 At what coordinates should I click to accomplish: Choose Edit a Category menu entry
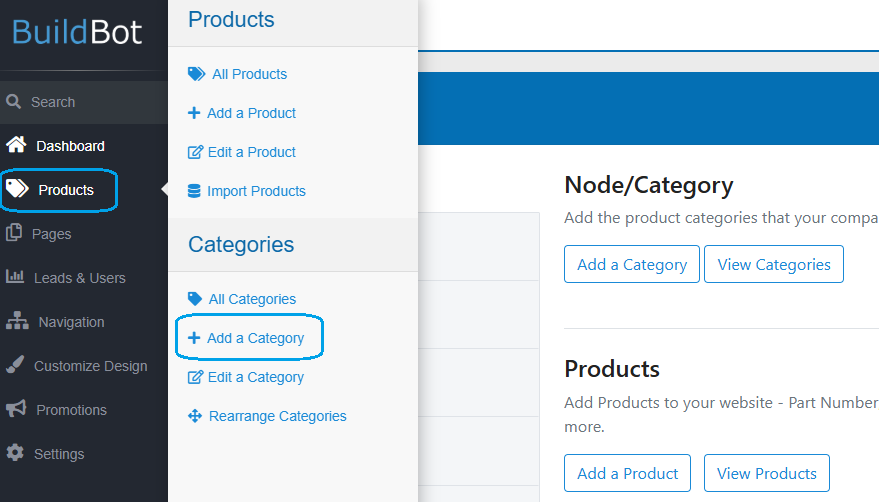pos(246,377)
